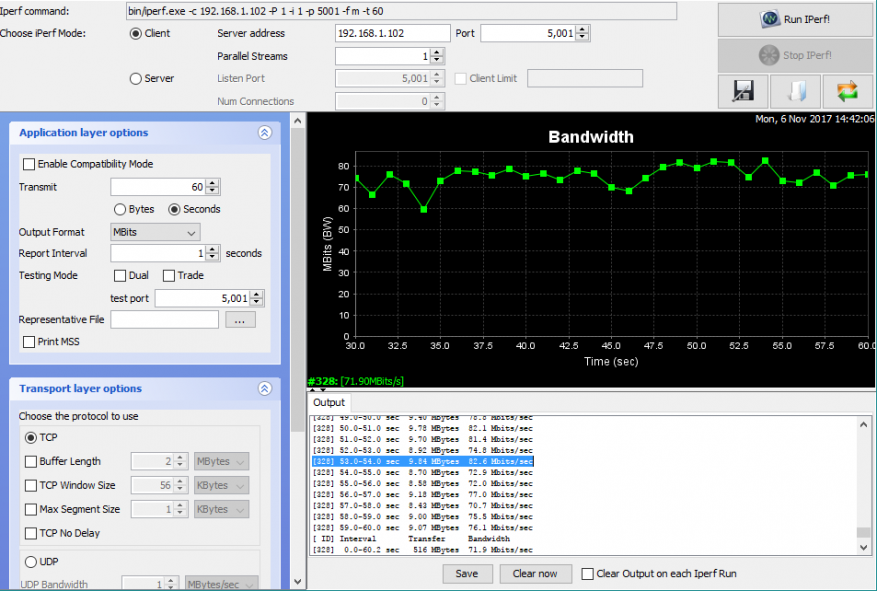Click the Parallel Streams spinner arrows

click(x=436, y=57)
